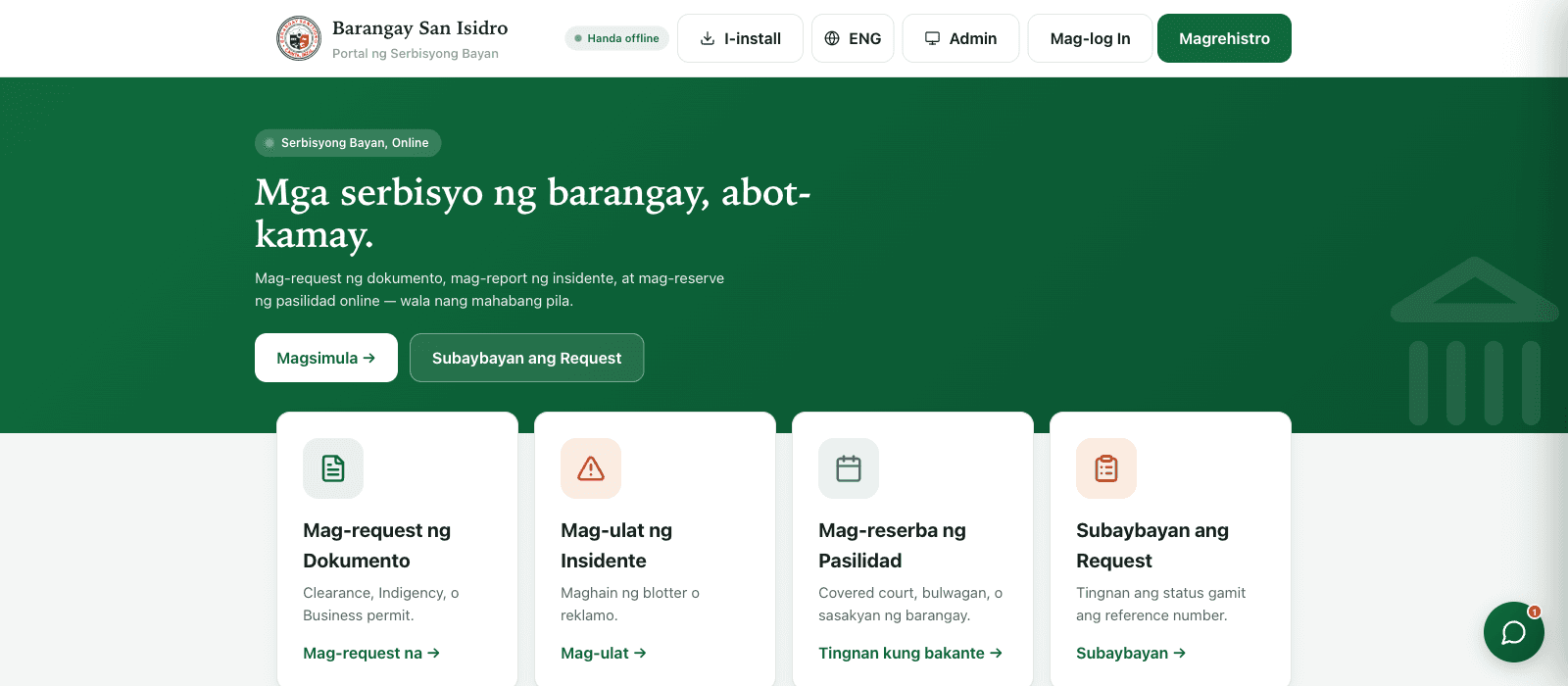Click the Handa offline status badge
The height and width of the screenshot is (686, 1568).
point(616,38)
